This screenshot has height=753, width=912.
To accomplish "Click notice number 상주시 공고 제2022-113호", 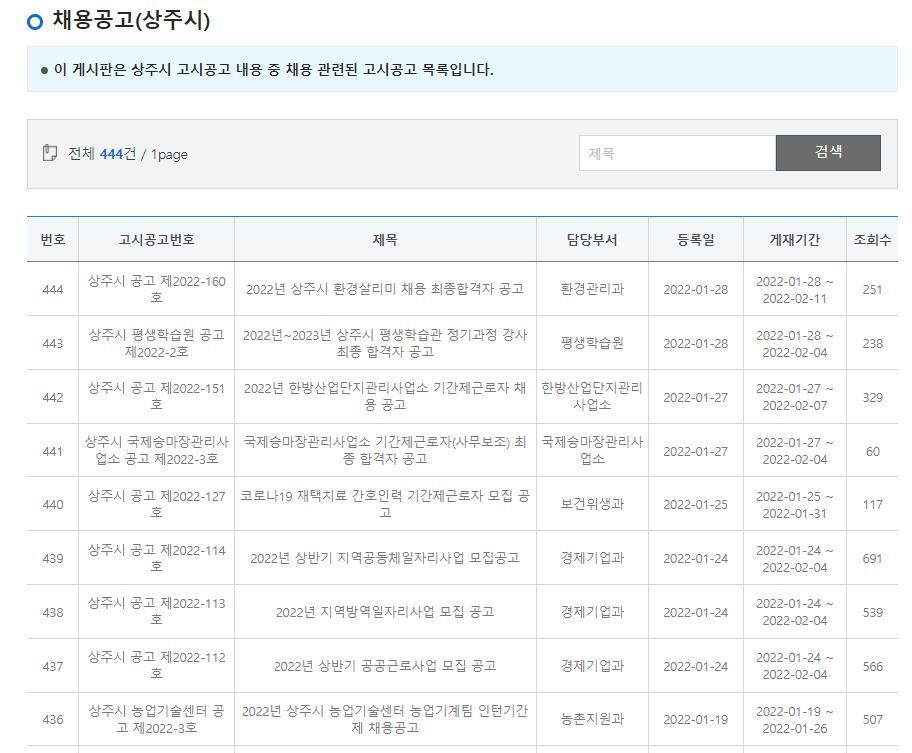I will (156, 612).
